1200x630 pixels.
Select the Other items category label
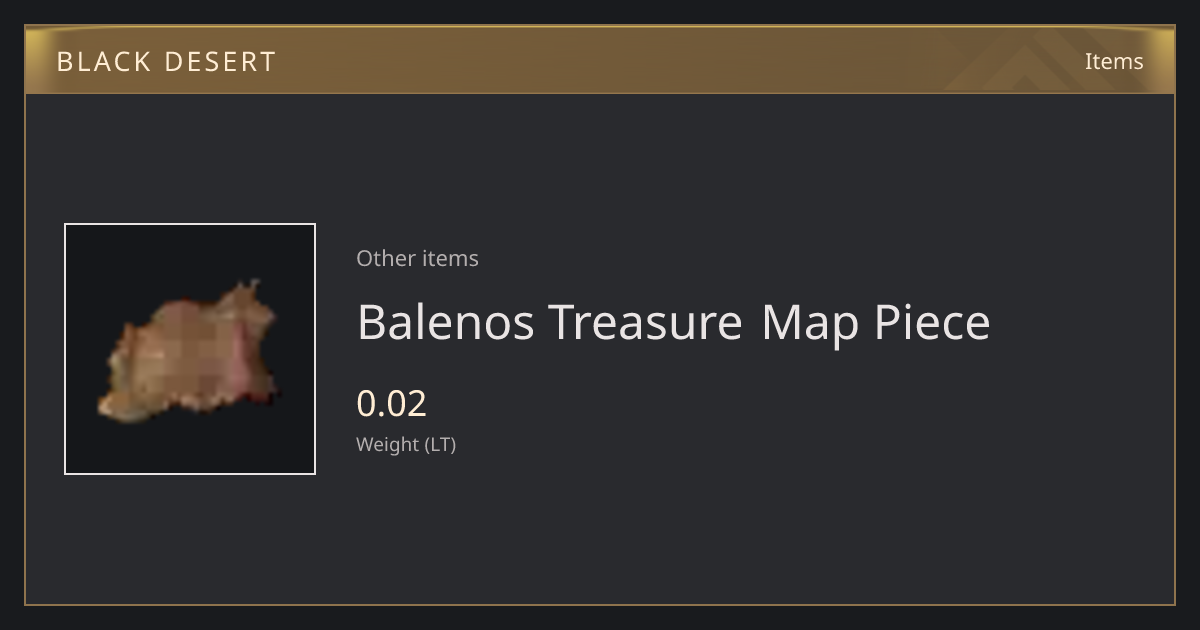point(417,258)
